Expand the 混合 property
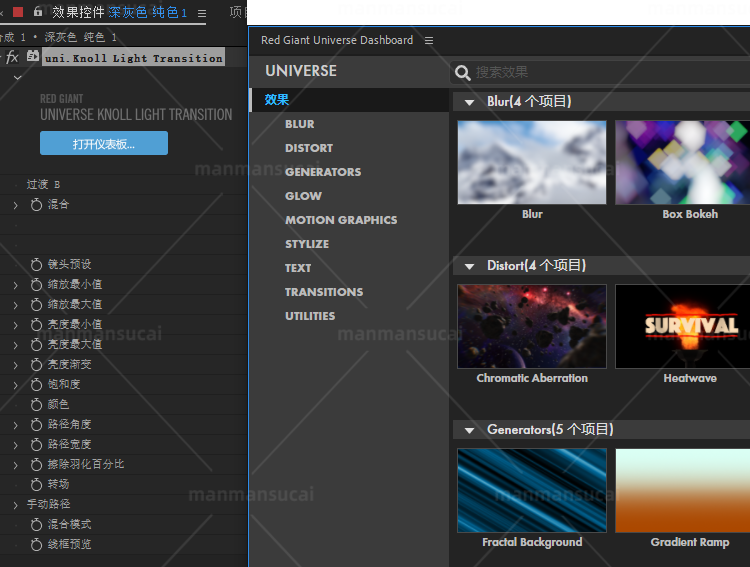The width and height of the screenshot is (750, 567). pos(16,206)
